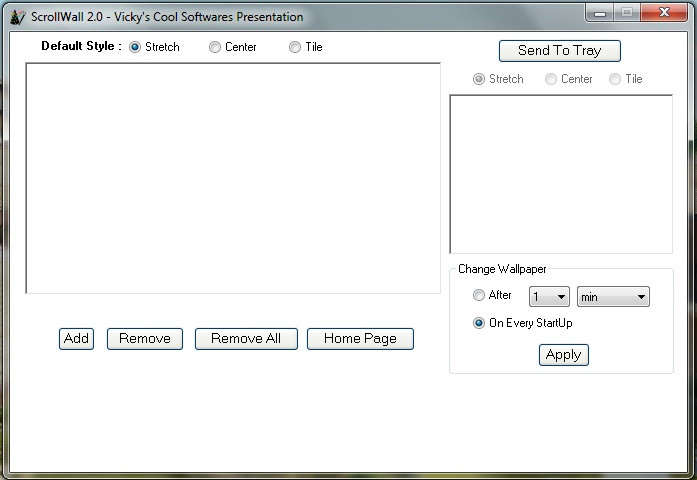The width and height of the screenshot is (697, 480).
Task: Click the Change Wallpaper group label
Action: (x=502, y=269)
